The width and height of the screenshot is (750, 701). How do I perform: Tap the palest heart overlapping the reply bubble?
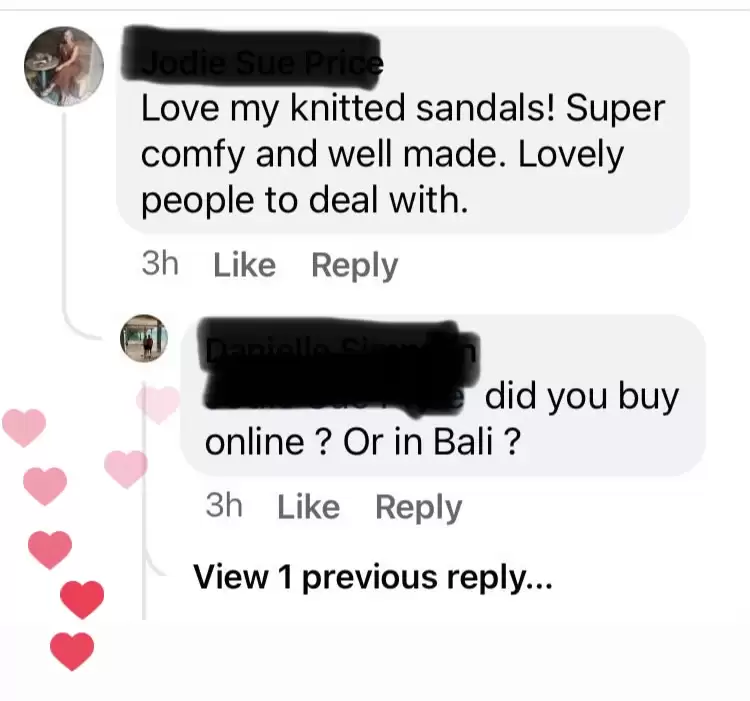pos(157,405)
